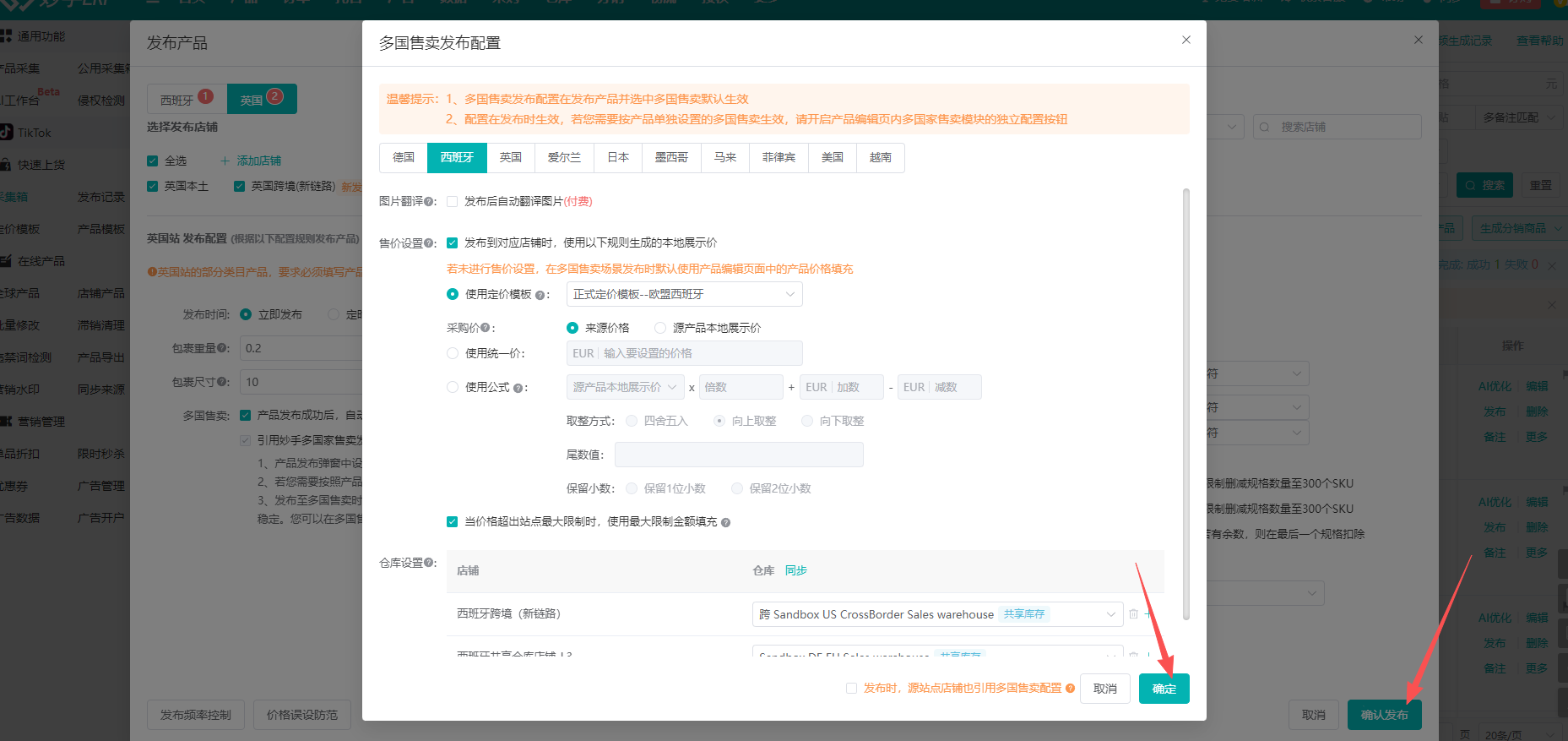Delete the 西班牙跨境 warehouse row via trash icon
Viewport: 1568px width, 741px height.
click(x=1133, y=614)
